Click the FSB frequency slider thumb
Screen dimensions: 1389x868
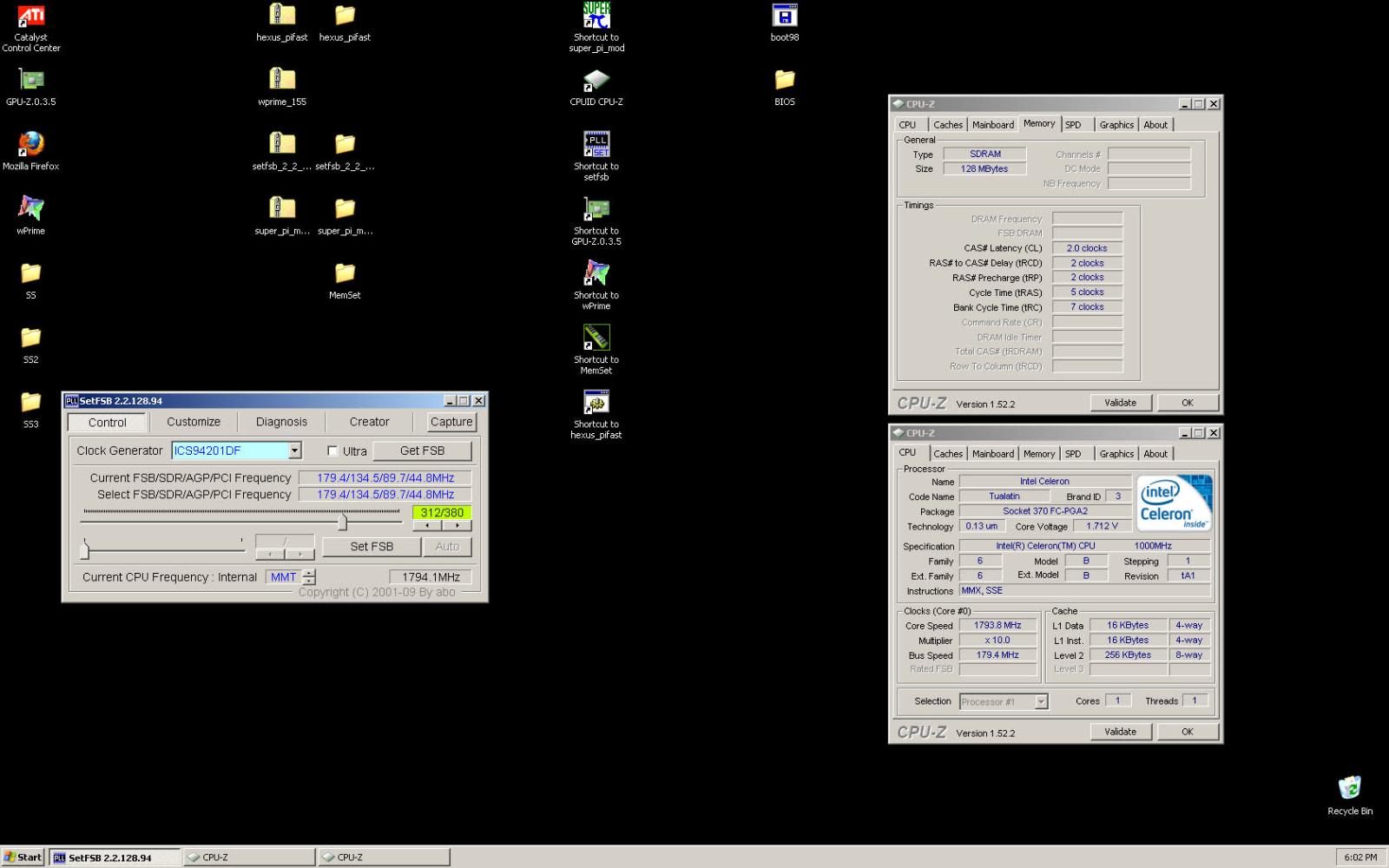343,521
